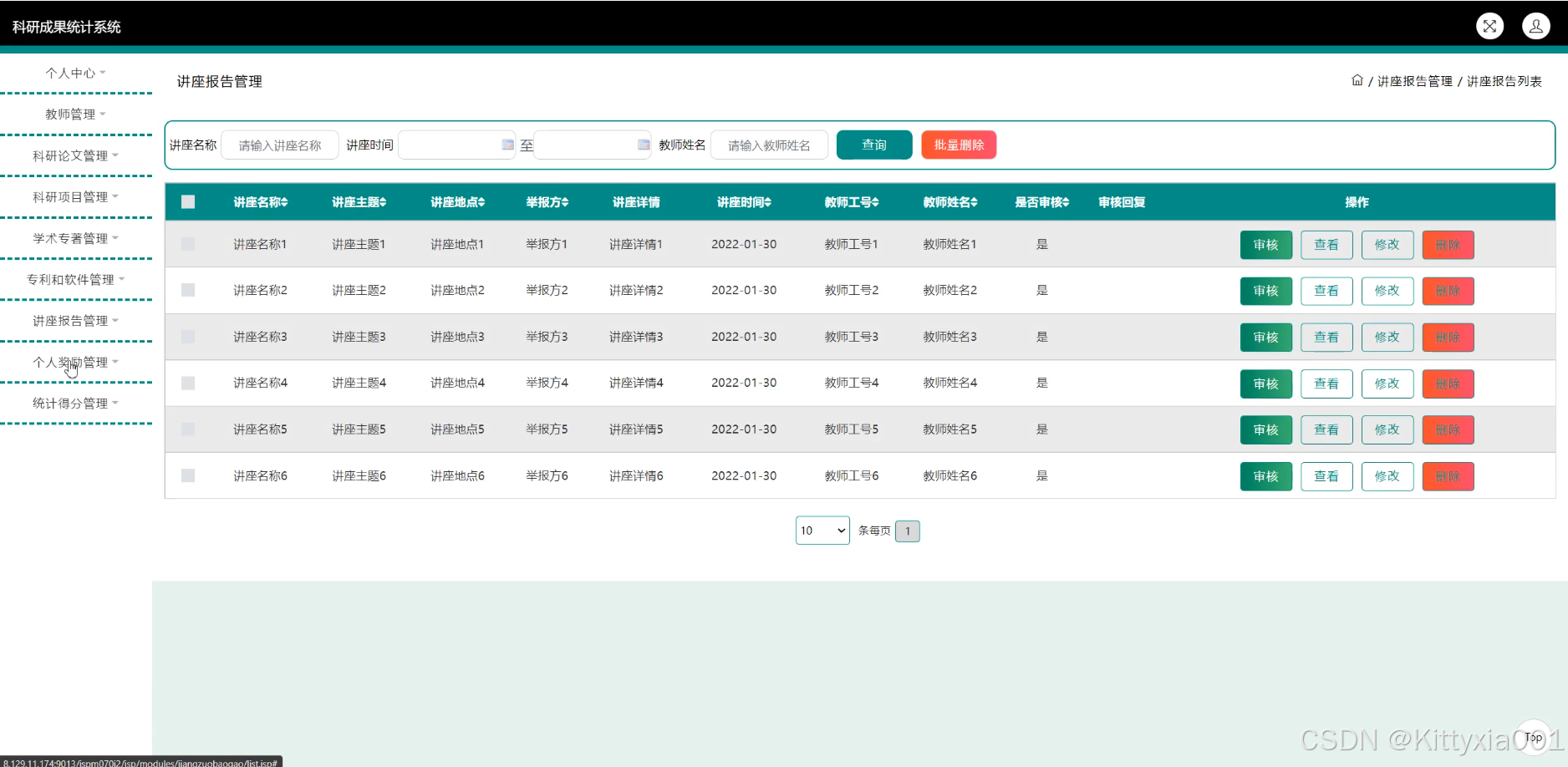Focus the 讲座名称 search input field
The width and height of the screenshot is (1568, 767).
pos(280,145)
